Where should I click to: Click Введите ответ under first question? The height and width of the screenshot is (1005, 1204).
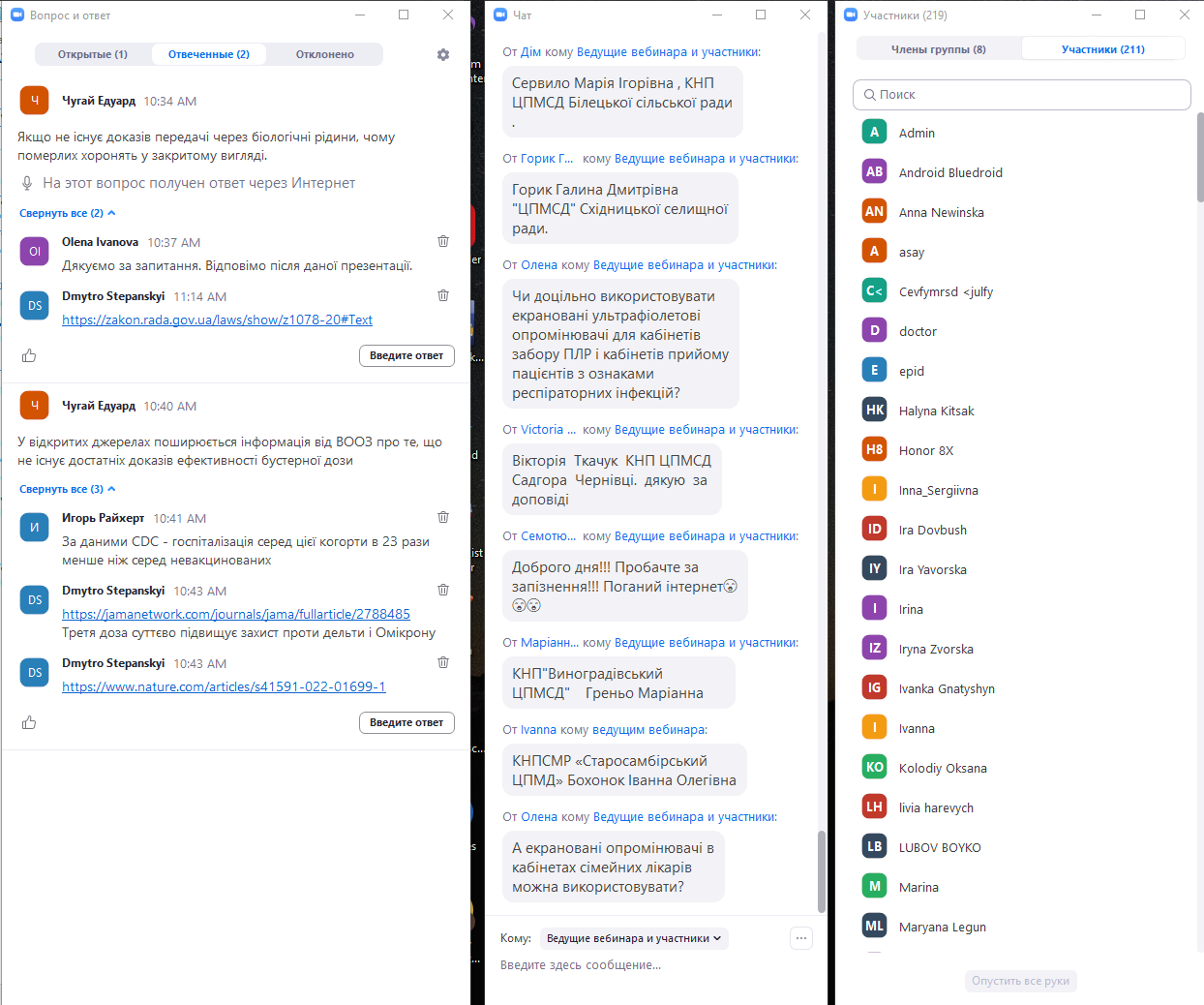point(406,355)
